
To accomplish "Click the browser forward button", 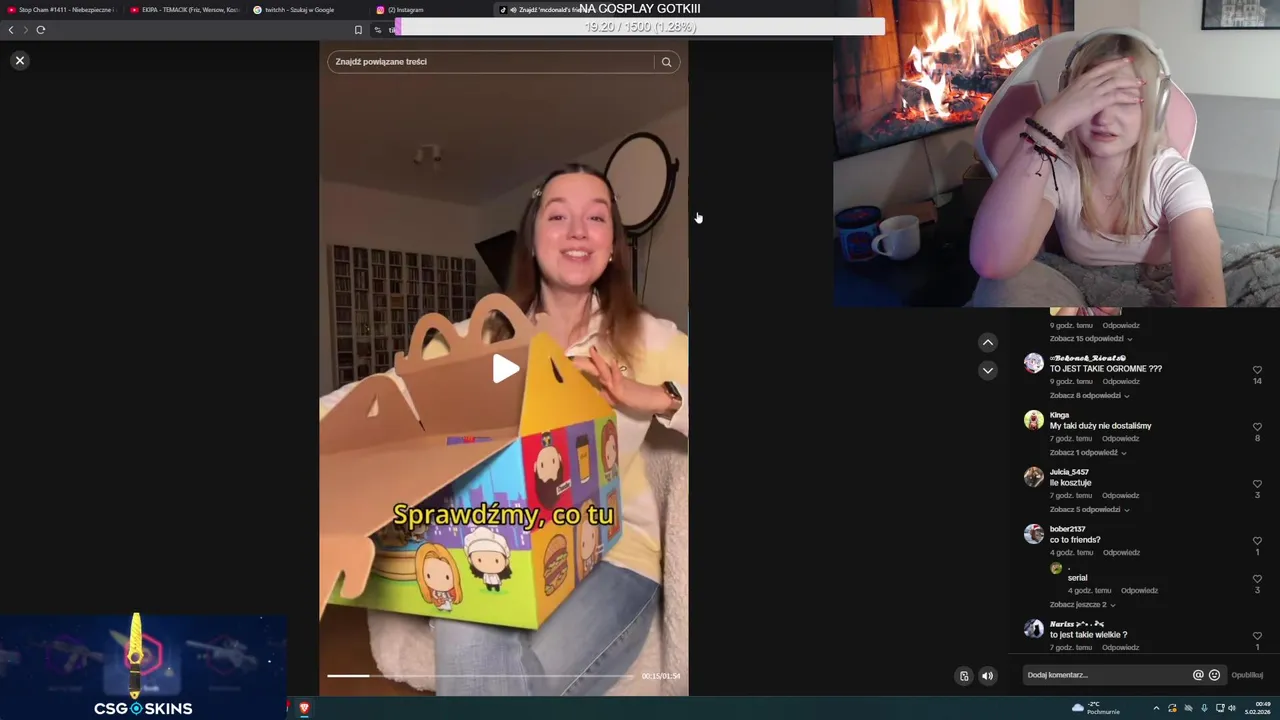I will click(x=26, y=30).
